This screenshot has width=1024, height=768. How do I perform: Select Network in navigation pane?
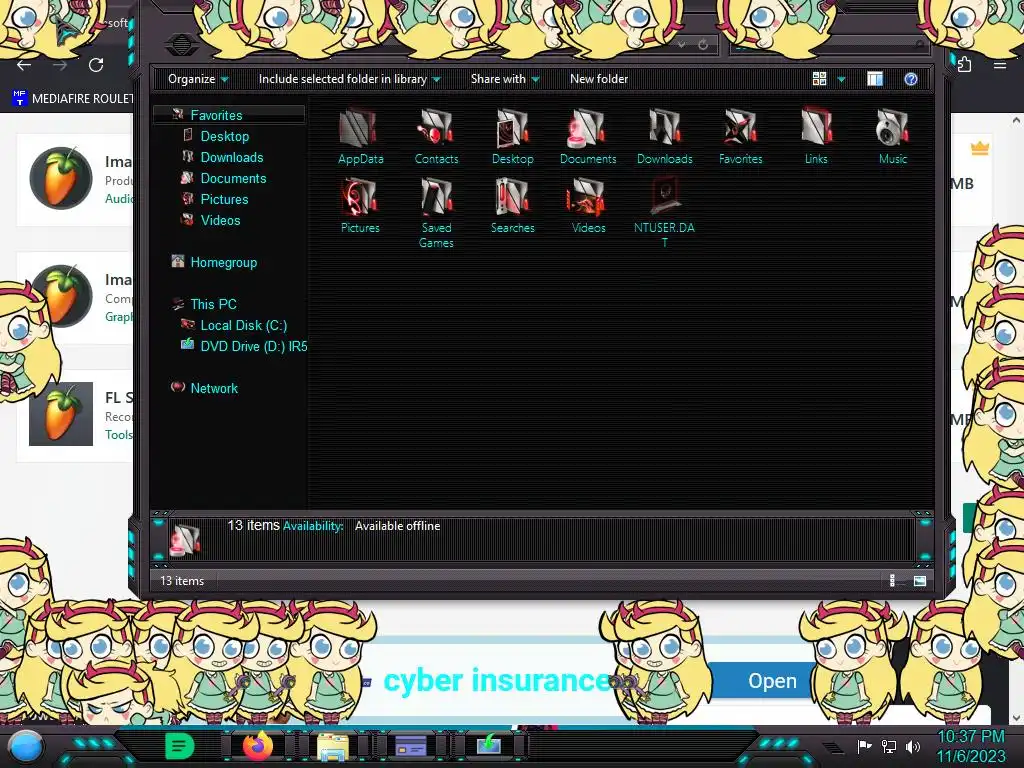click(x=214, y=388)
